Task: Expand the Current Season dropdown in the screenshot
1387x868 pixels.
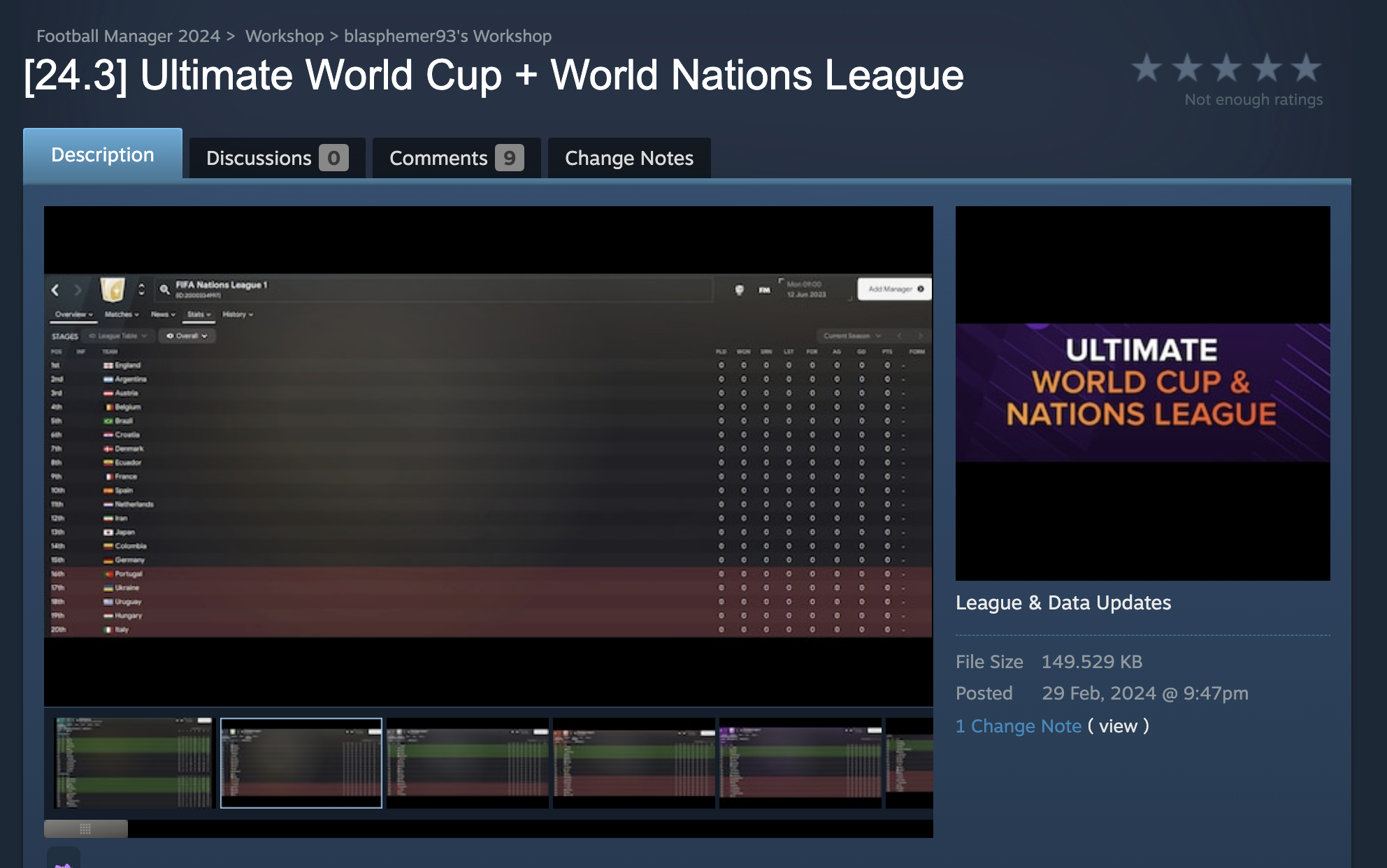Action: (851, 336)
